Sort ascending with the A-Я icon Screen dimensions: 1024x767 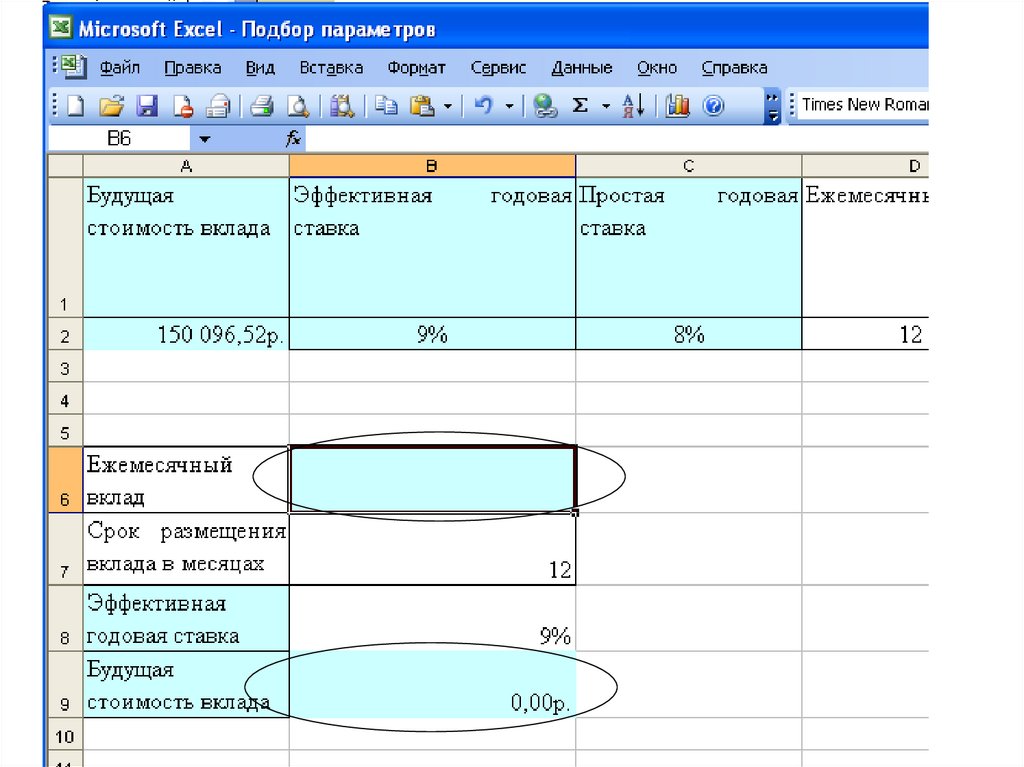point(633,105)
